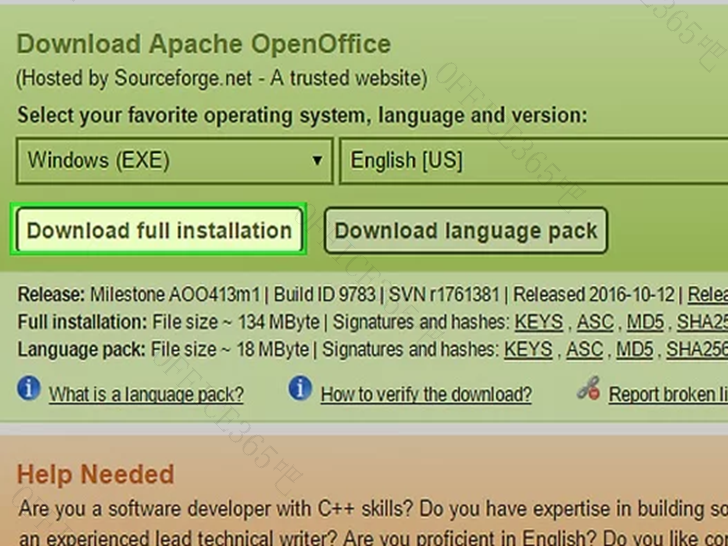The width and height of the screenshot is (728, 546).
Task: Click info icon beside 'What is a language pack?'
Action: [x=29, y=388]
